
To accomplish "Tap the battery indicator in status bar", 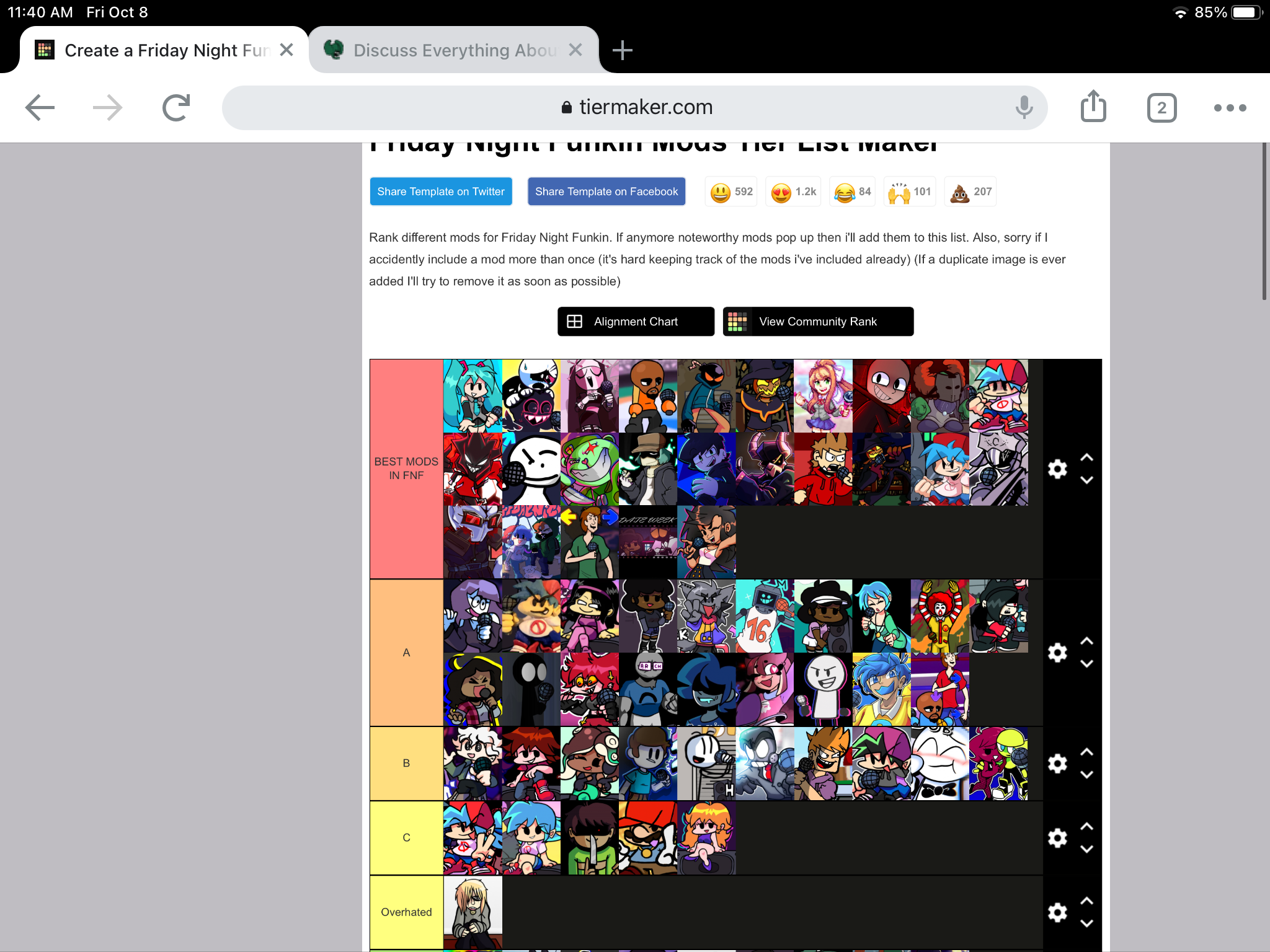I will tap(1246, 12).
